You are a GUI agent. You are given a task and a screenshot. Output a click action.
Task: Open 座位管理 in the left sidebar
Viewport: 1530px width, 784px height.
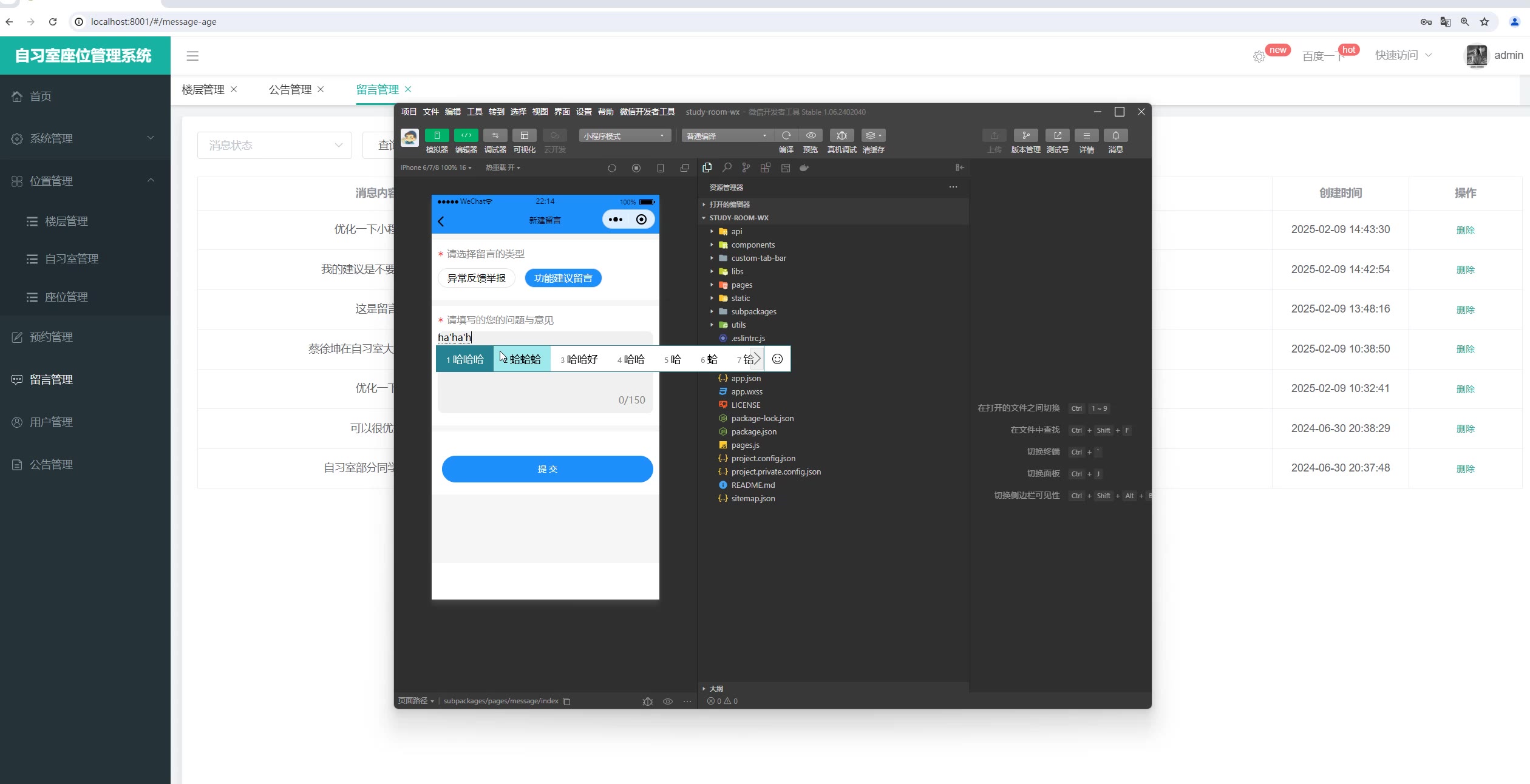[85, 297]
